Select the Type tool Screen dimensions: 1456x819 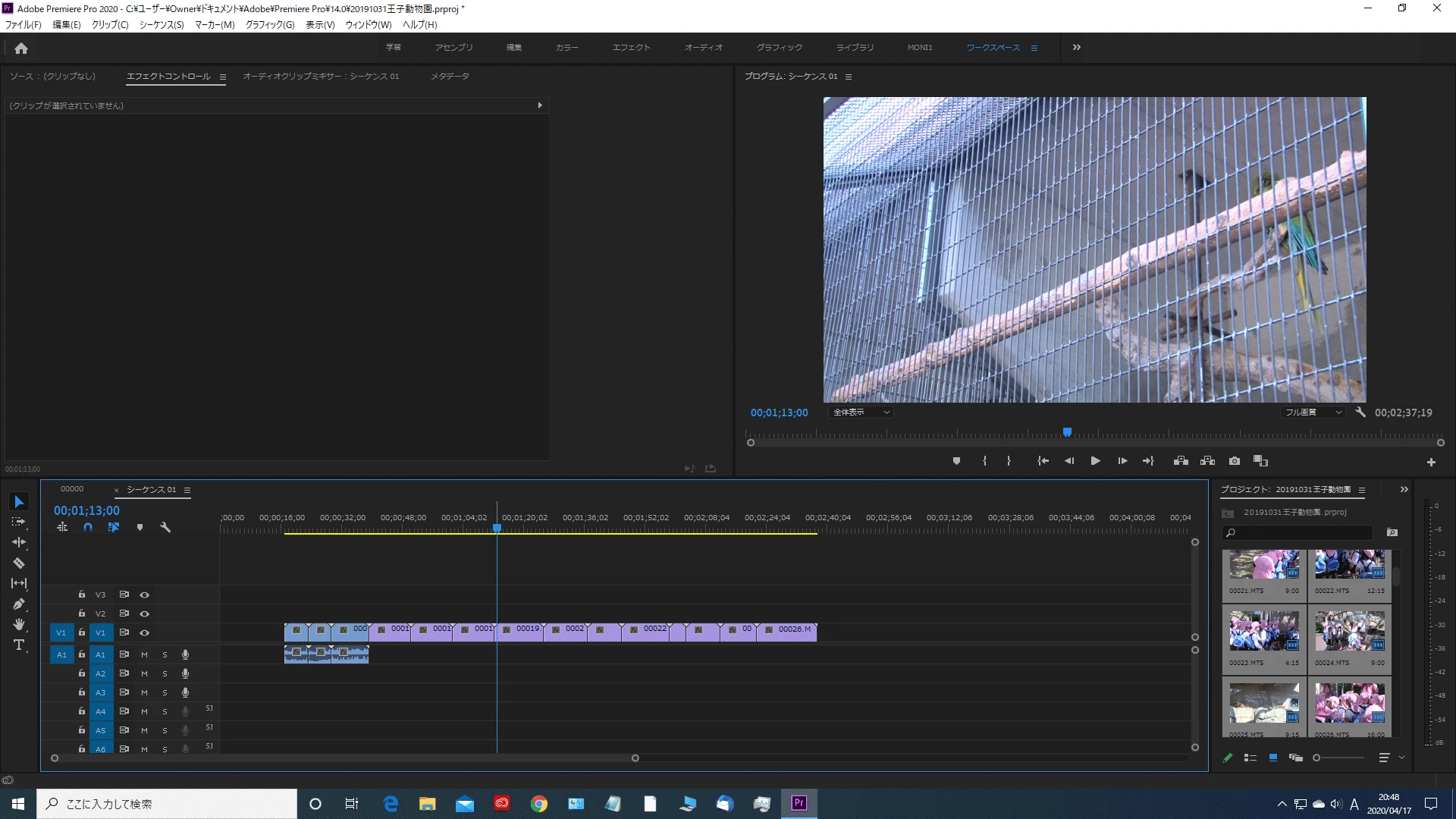pyautogui.click(x=19, y=645)
